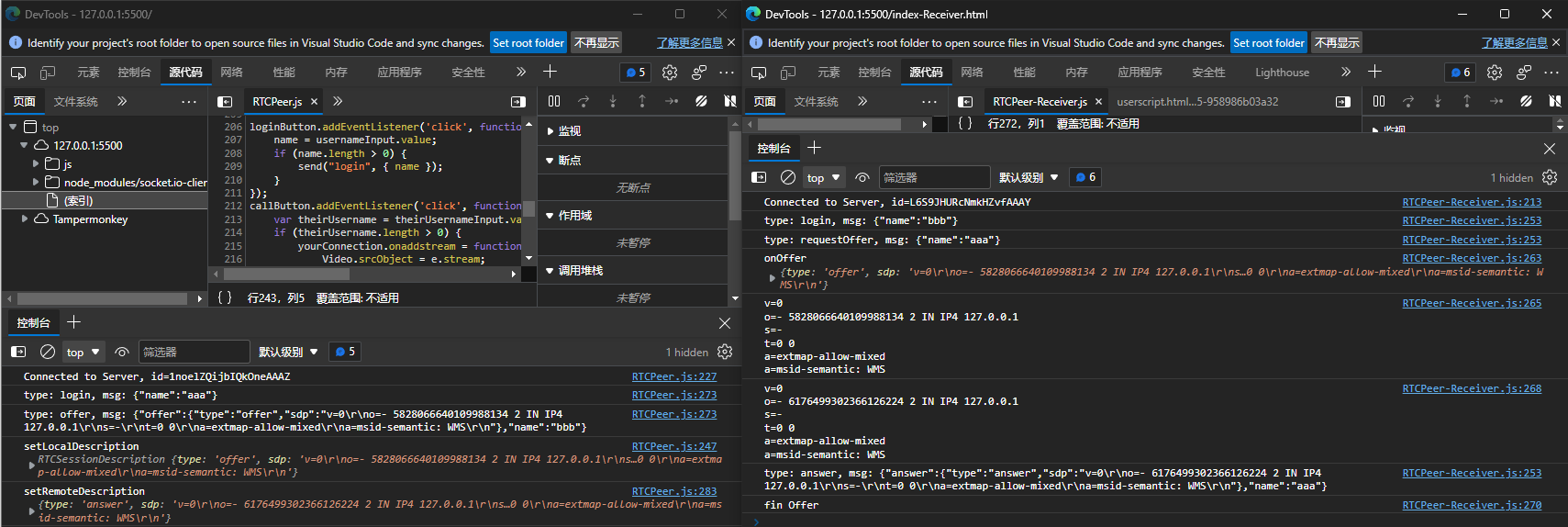Toggle live expression eye in right console
This screenshot has width=1568, height=527.
[862, 177]
